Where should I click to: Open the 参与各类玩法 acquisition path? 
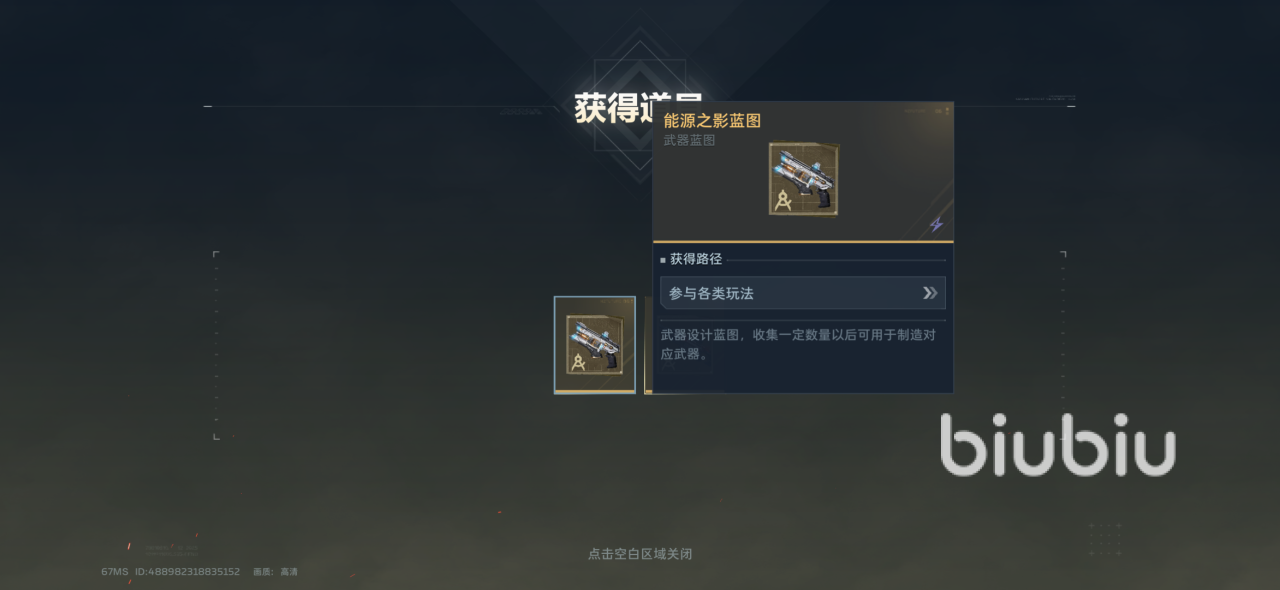(x=803, y=293)
